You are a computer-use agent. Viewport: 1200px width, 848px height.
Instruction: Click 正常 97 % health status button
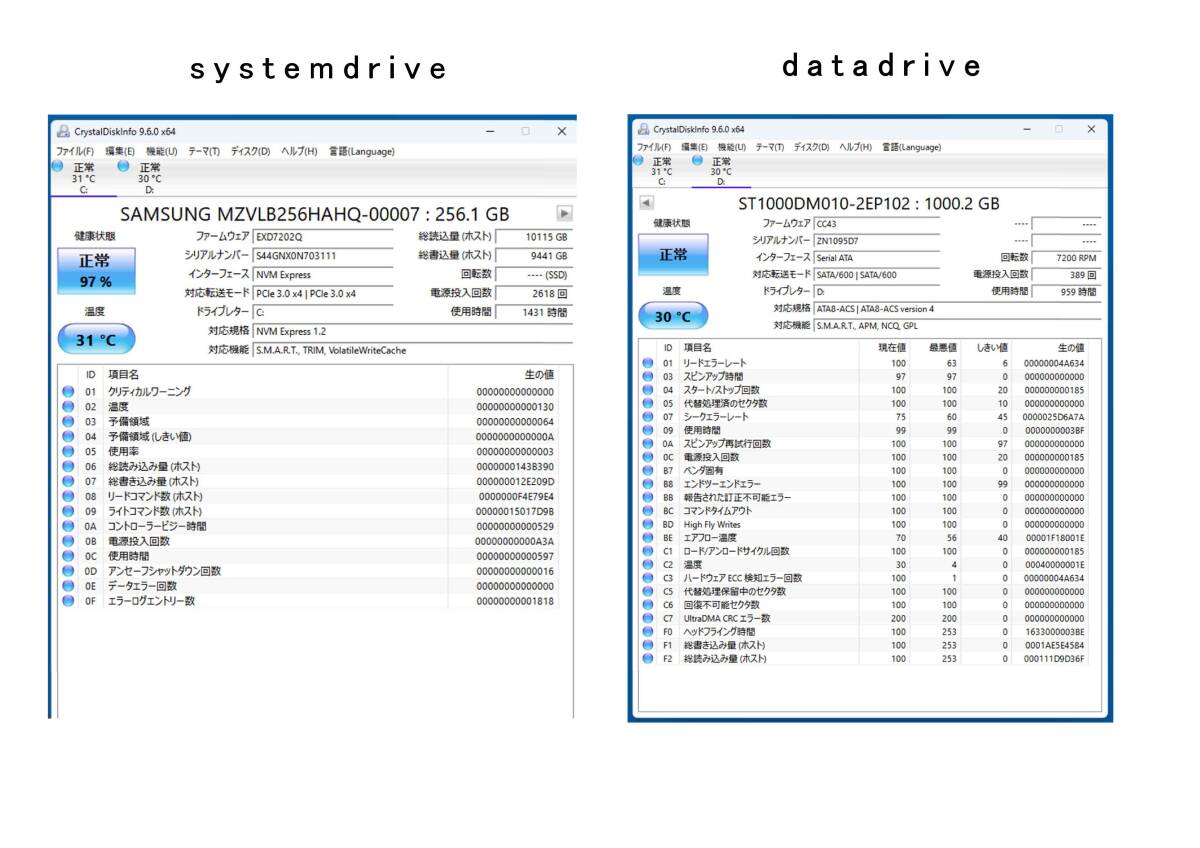(x=95, y=272)
